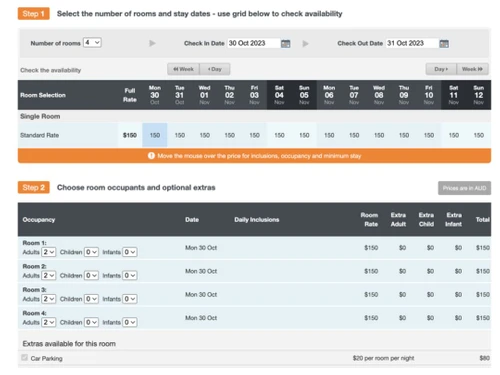
Task: Click the info icon in the orange banner
Action: click(x=151, y=156)
